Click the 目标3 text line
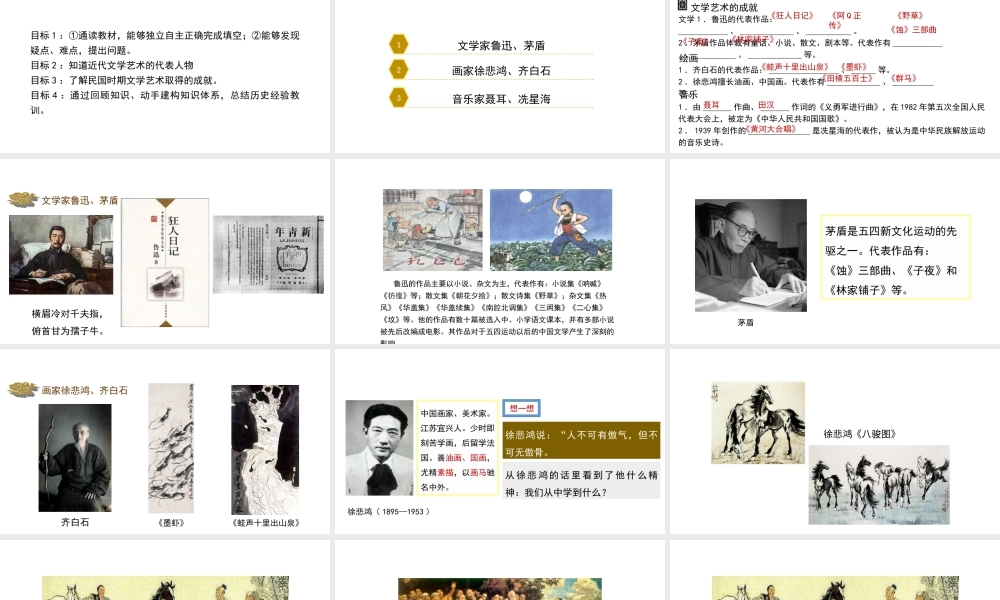Image resolution: width=1000 pixels, height=600 pixels. pos(125,80)
